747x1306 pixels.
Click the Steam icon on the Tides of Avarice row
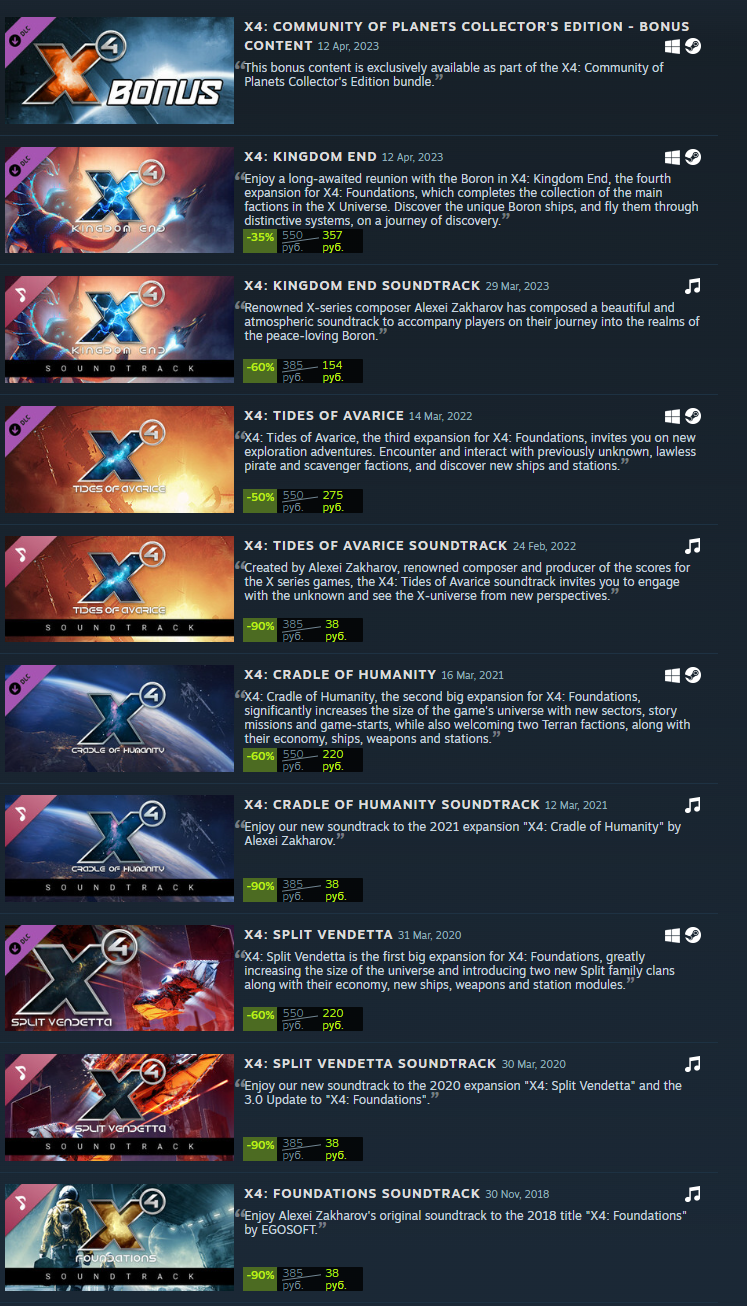coord(693,416)
